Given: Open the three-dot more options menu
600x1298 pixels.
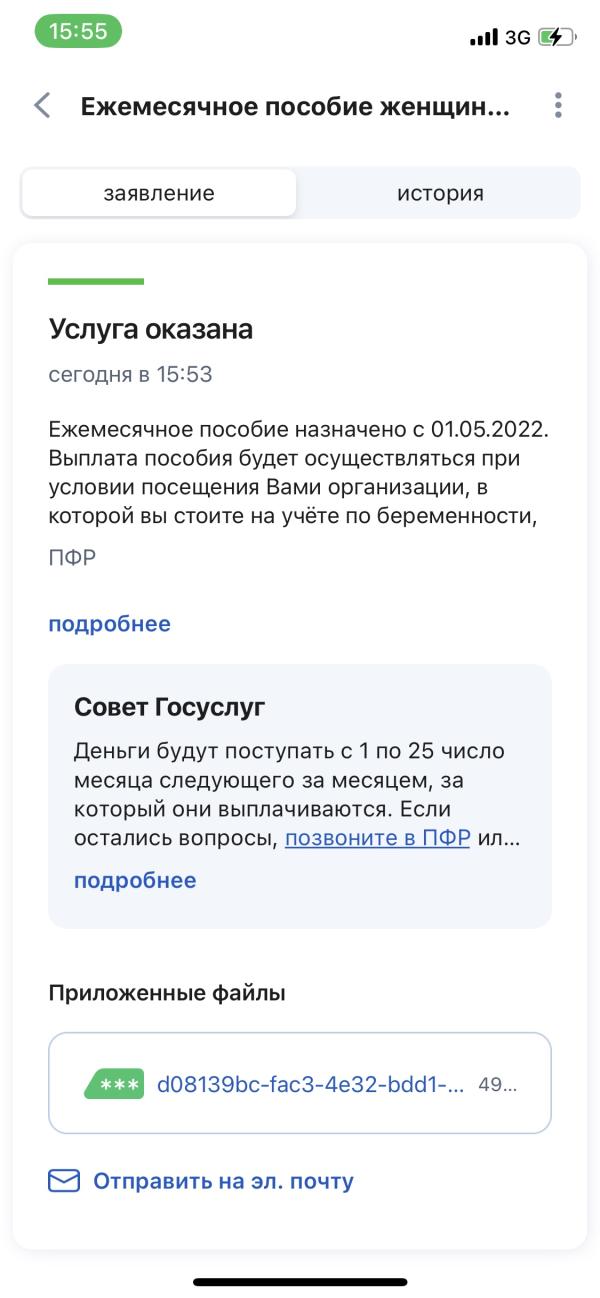Looking at the screenshot, I should click(x=558, y=105).
